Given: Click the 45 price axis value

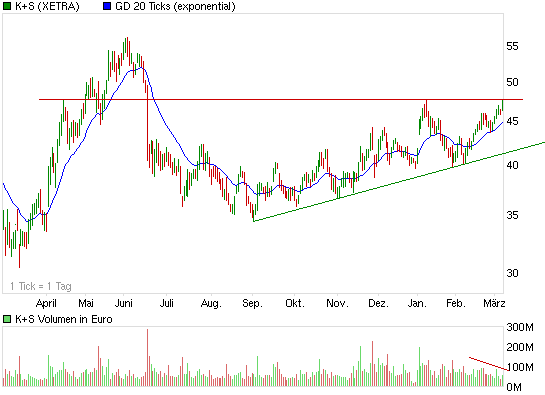Looking at the screenshot, I should tap(512, 121).
